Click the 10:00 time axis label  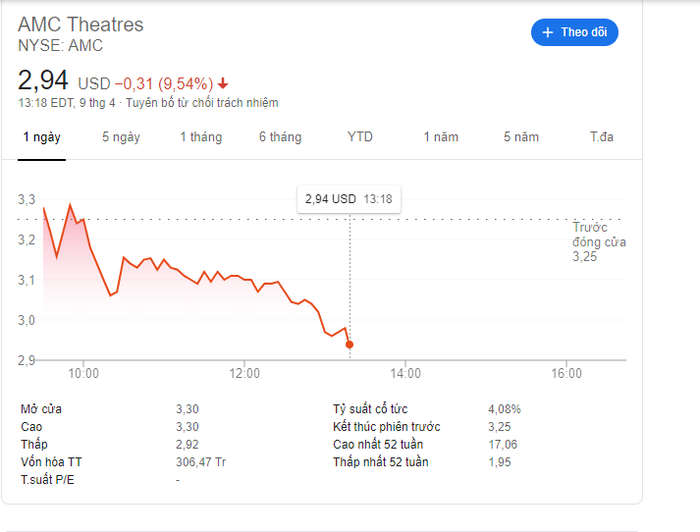tap(83, 373)
